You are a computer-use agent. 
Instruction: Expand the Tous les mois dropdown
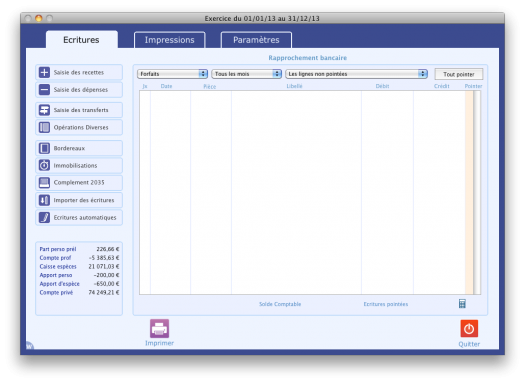pos(246,74)
